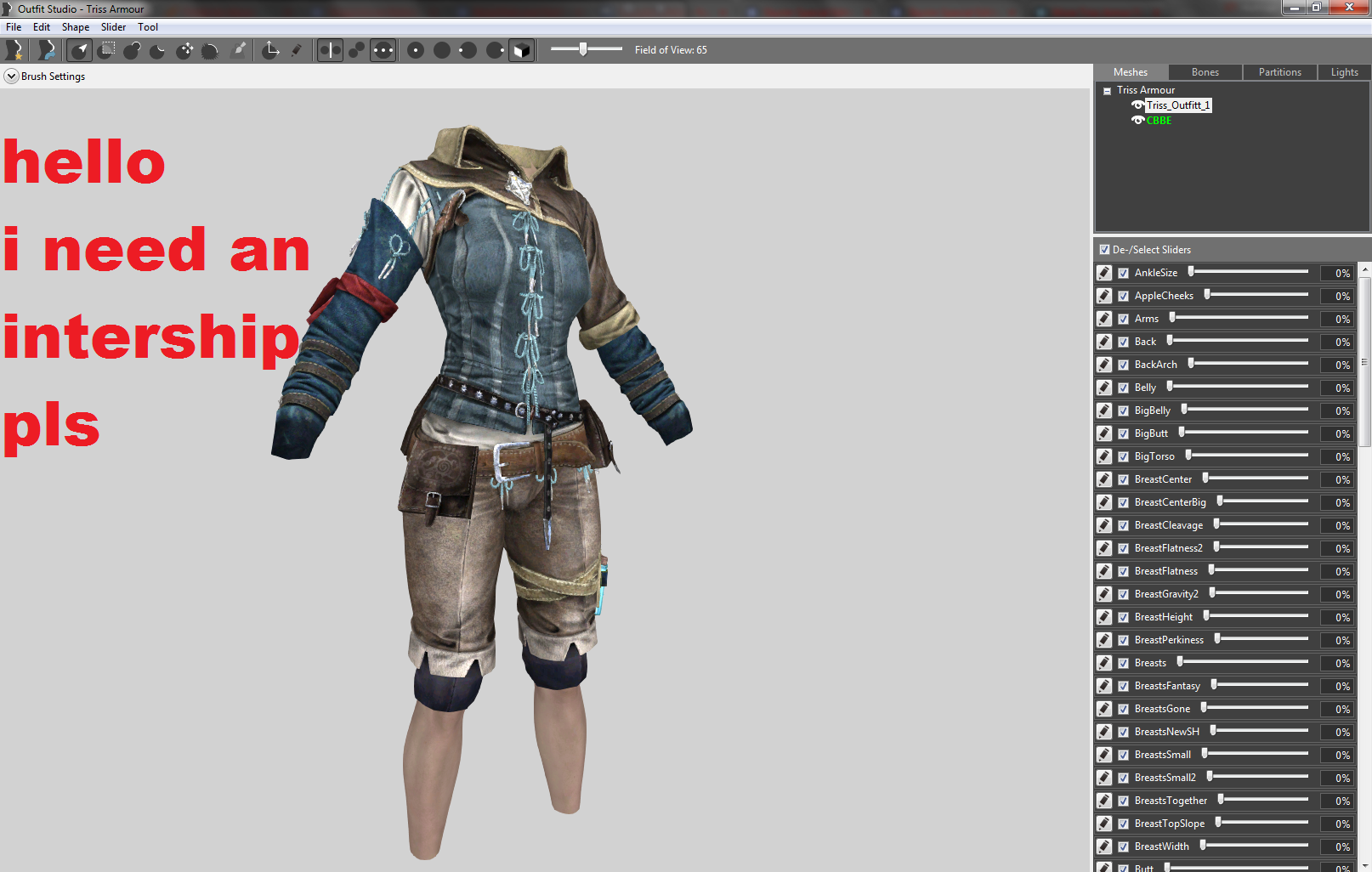Viewport: 1372px width, 872px height.
Task: Toggle visibility of the CBBE mesh
Action: click(1138, 120)
